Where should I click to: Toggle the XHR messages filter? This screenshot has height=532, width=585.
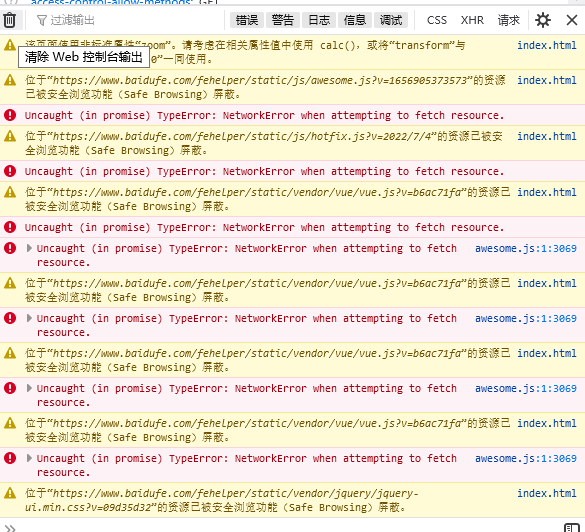[472, 20]
